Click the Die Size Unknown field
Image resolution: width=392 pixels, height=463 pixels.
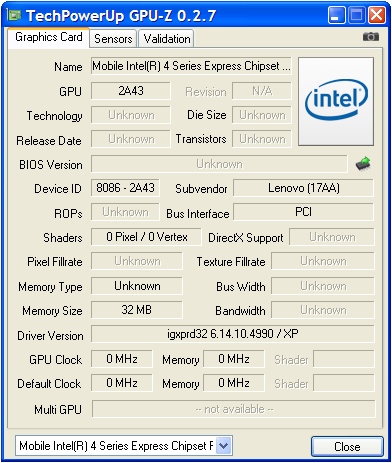[x=262, y=115]
